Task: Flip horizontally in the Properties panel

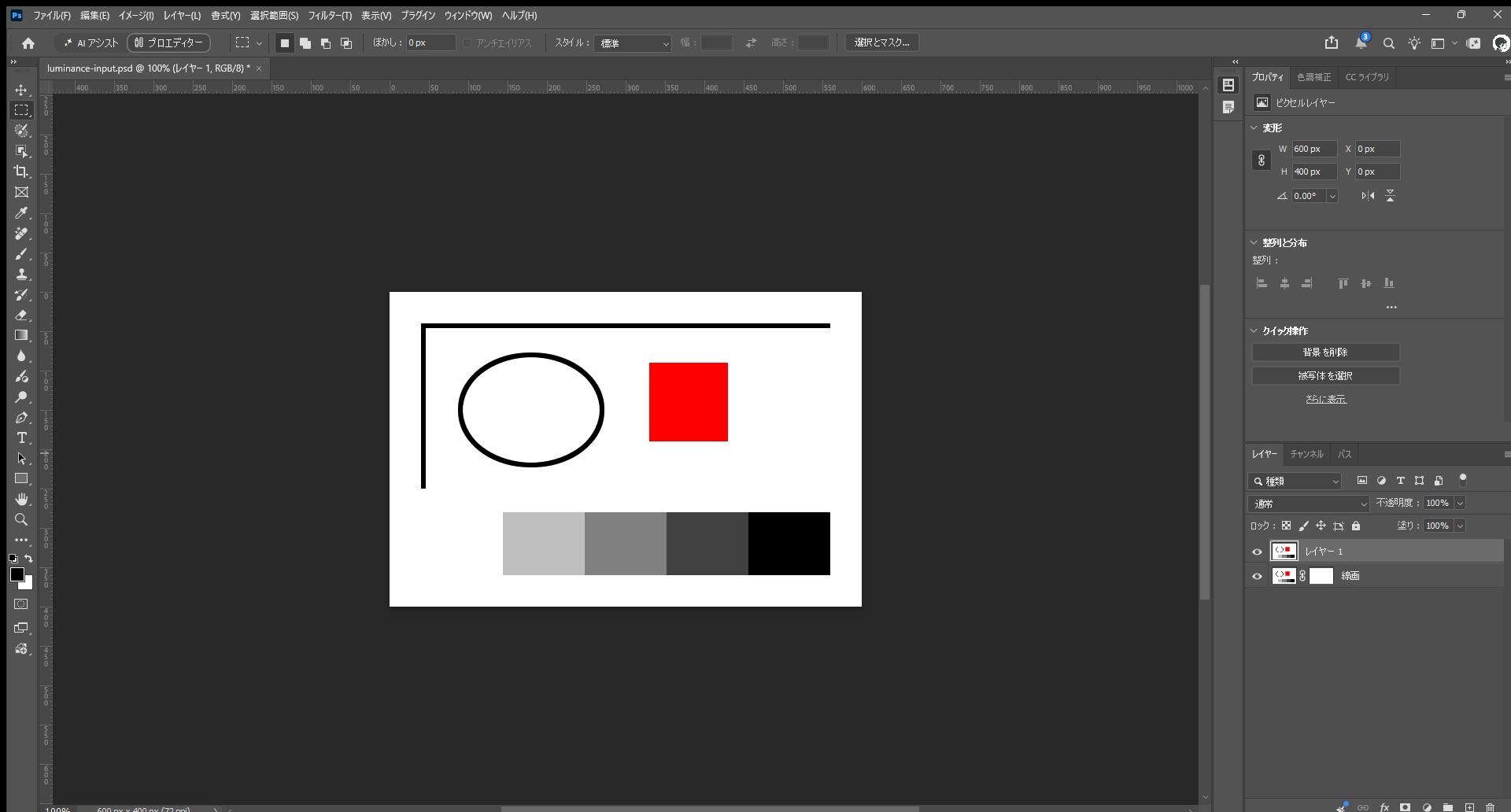Action: (x=1368, y=196)
